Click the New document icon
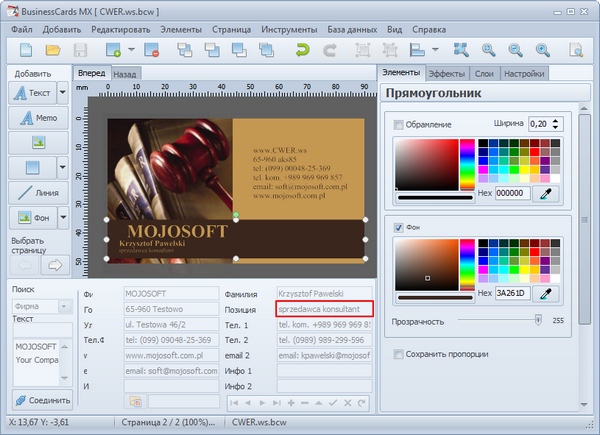 point(25,49)
